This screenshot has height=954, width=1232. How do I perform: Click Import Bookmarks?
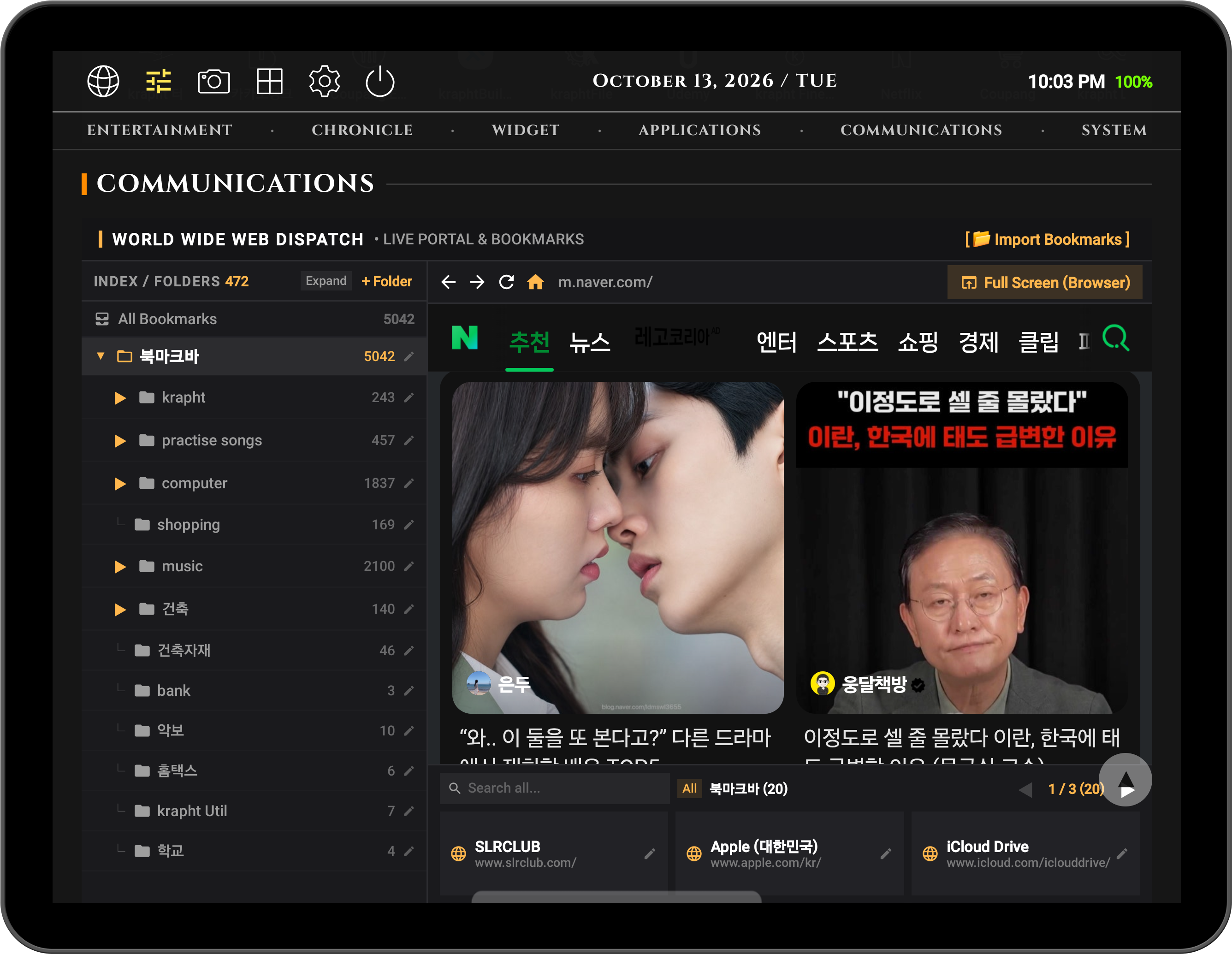pos(1048,239)
